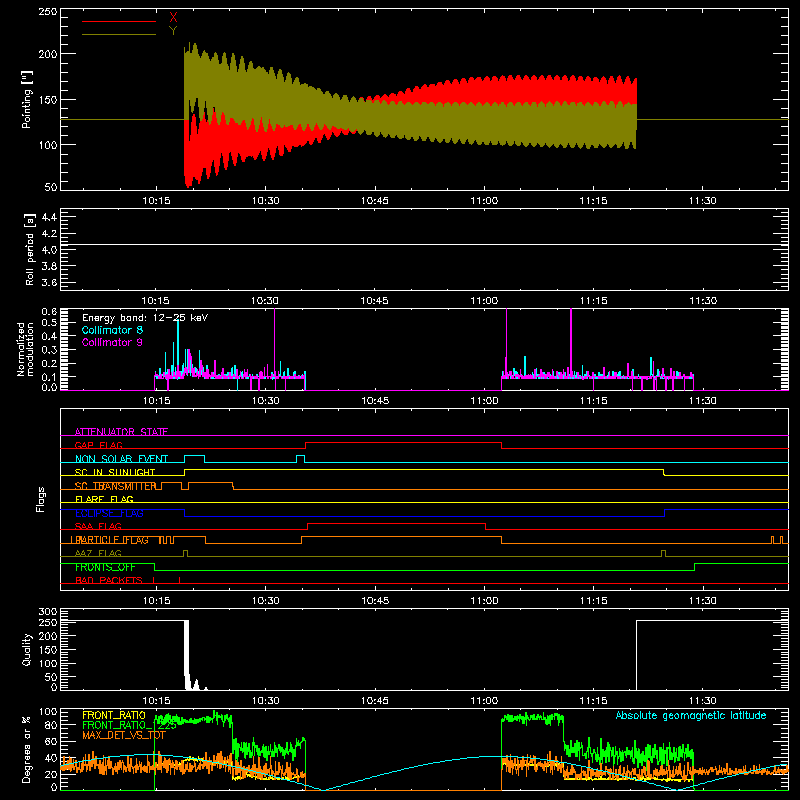Select the MAX_DET_VS_TOT legend entry
800x800 pixels.
click(123, 735)
